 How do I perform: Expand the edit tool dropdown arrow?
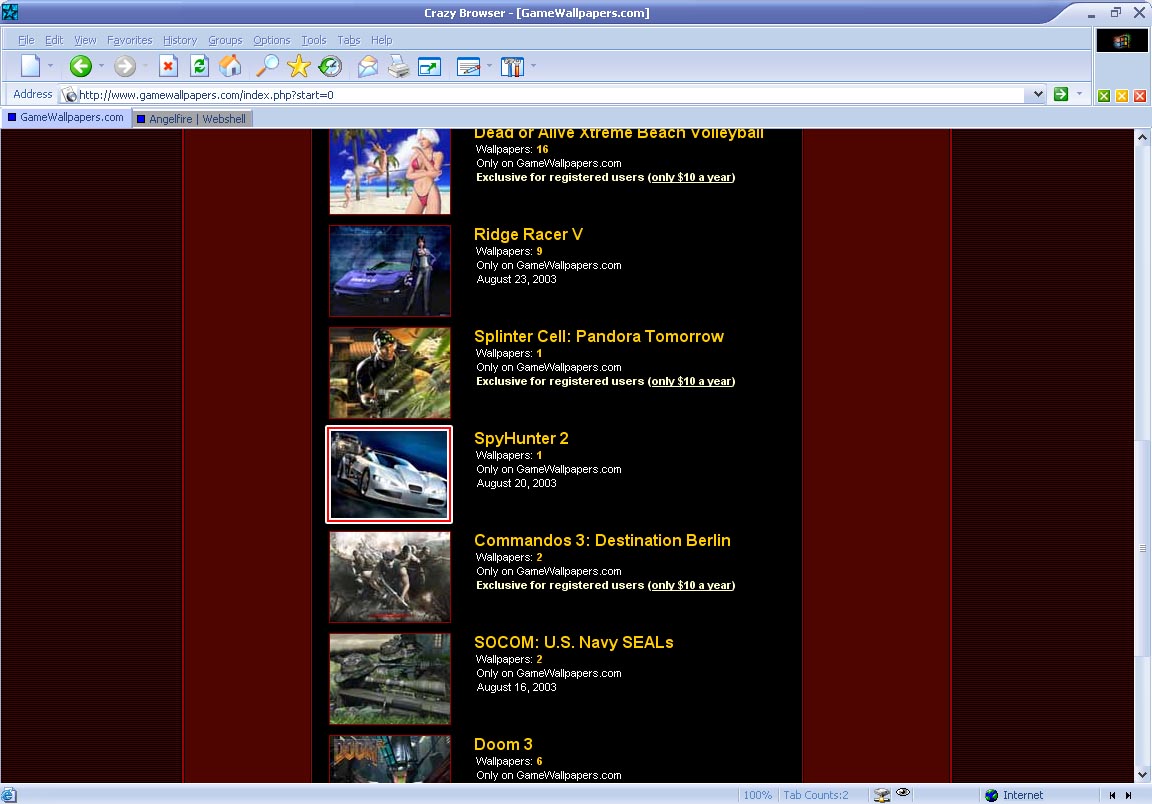(489, 66)
